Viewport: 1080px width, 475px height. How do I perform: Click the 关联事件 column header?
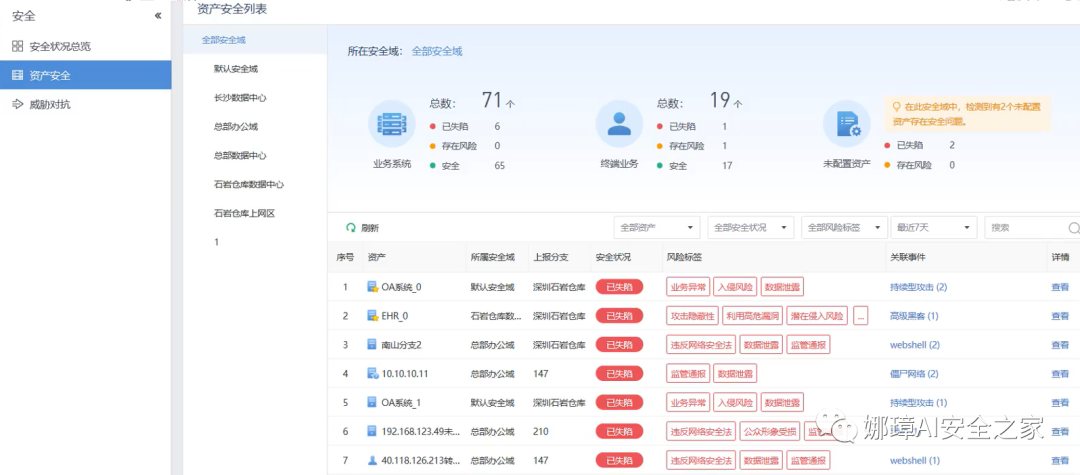tap(908, 257)
